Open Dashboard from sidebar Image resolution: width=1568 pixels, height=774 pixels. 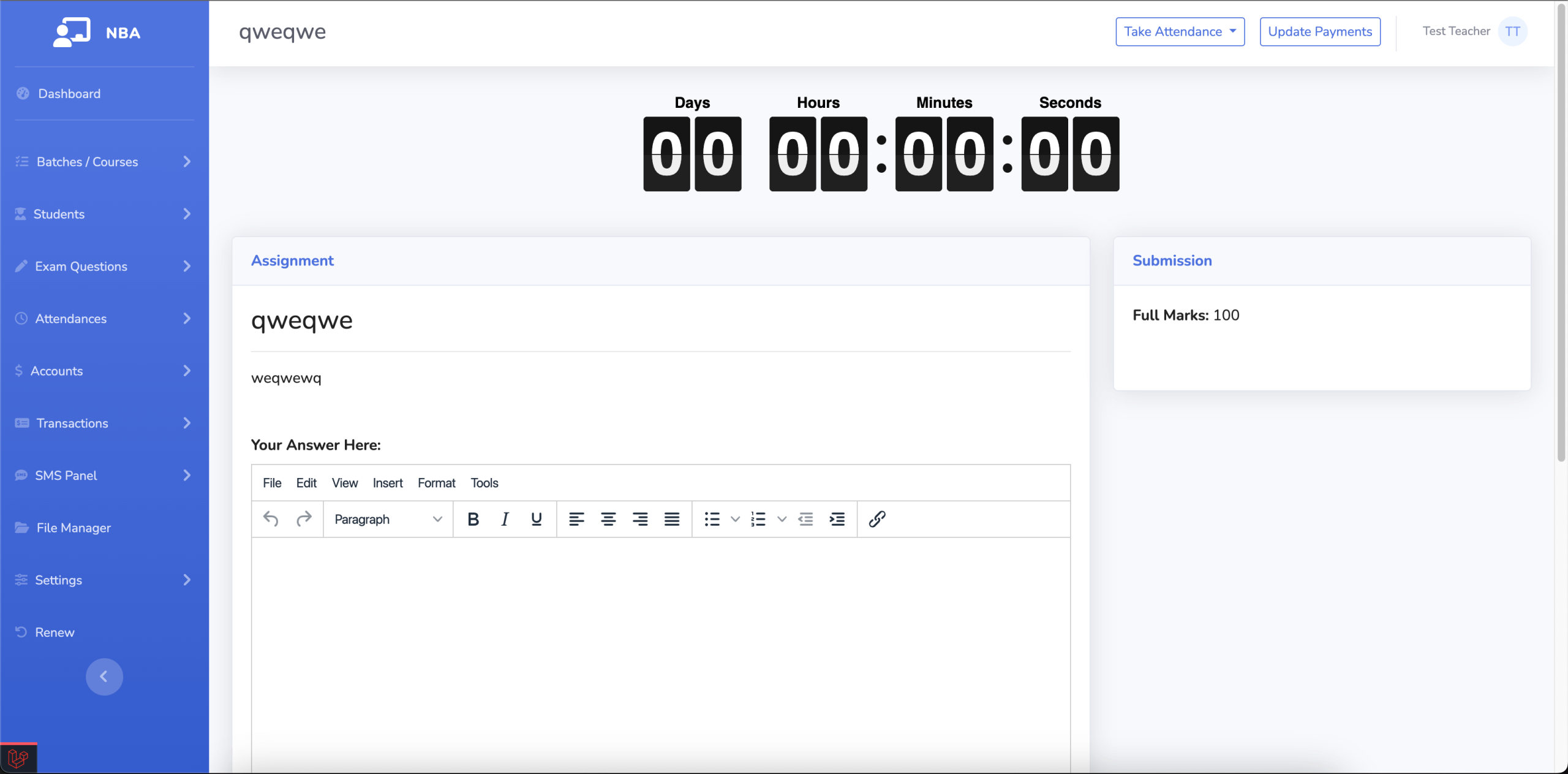69,94
